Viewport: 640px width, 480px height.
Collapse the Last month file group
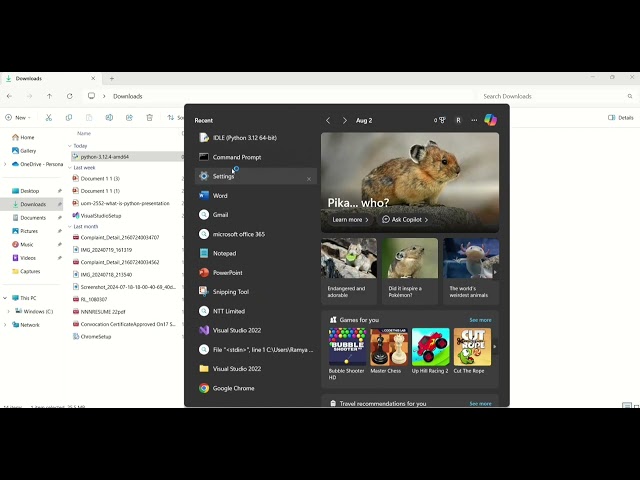pos(70,227)
